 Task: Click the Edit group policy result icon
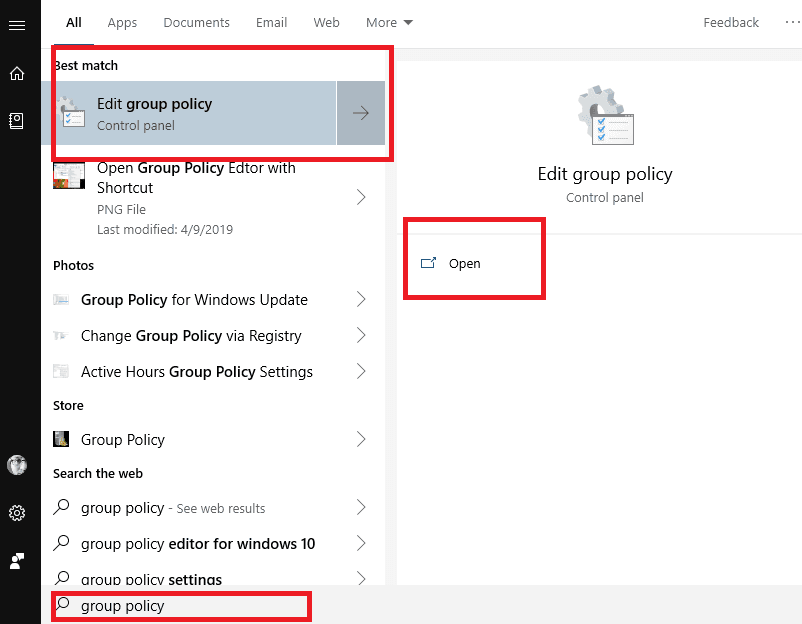point(70,112)
